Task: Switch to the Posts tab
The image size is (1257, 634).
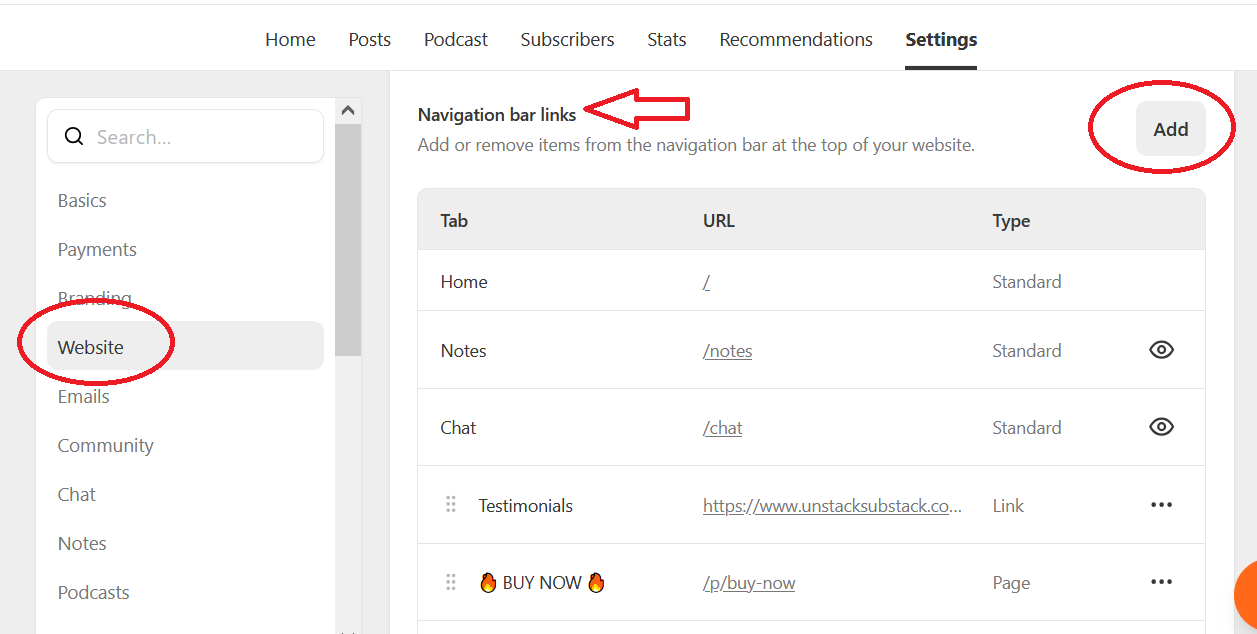Action: [369, 39]
